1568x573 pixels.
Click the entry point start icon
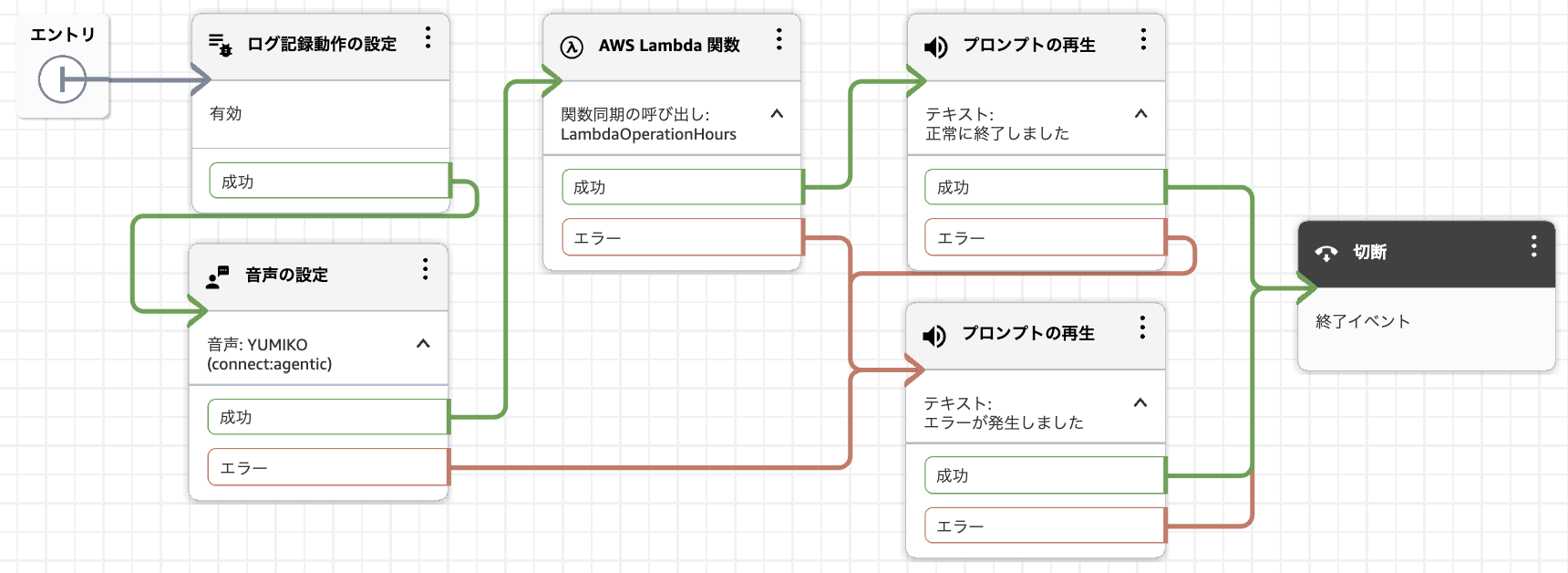62,79
